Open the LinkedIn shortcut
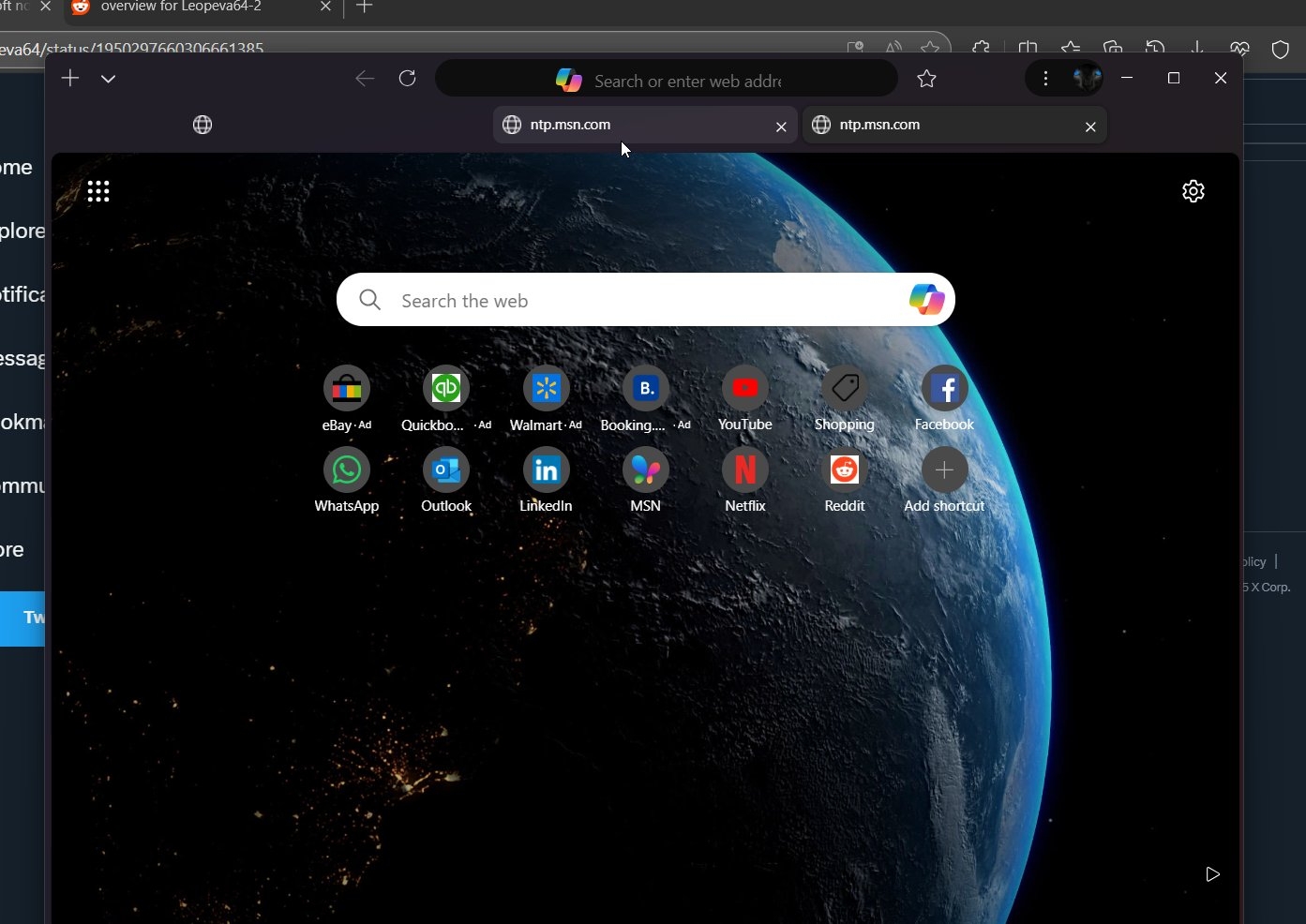 [x=545, y=469]
